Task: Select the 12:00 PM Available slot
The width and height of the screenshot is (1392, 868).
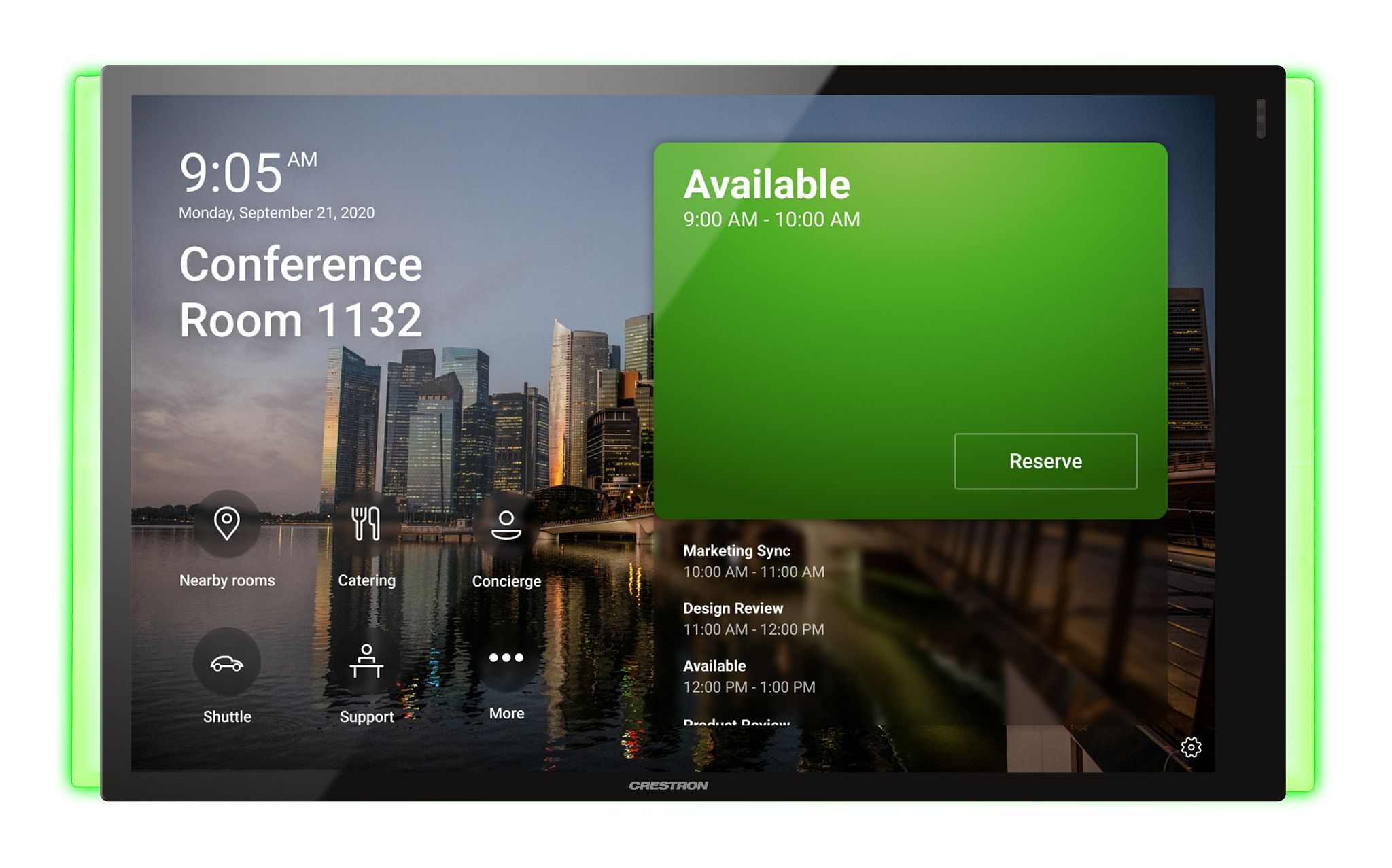Action: coord(748,676)
